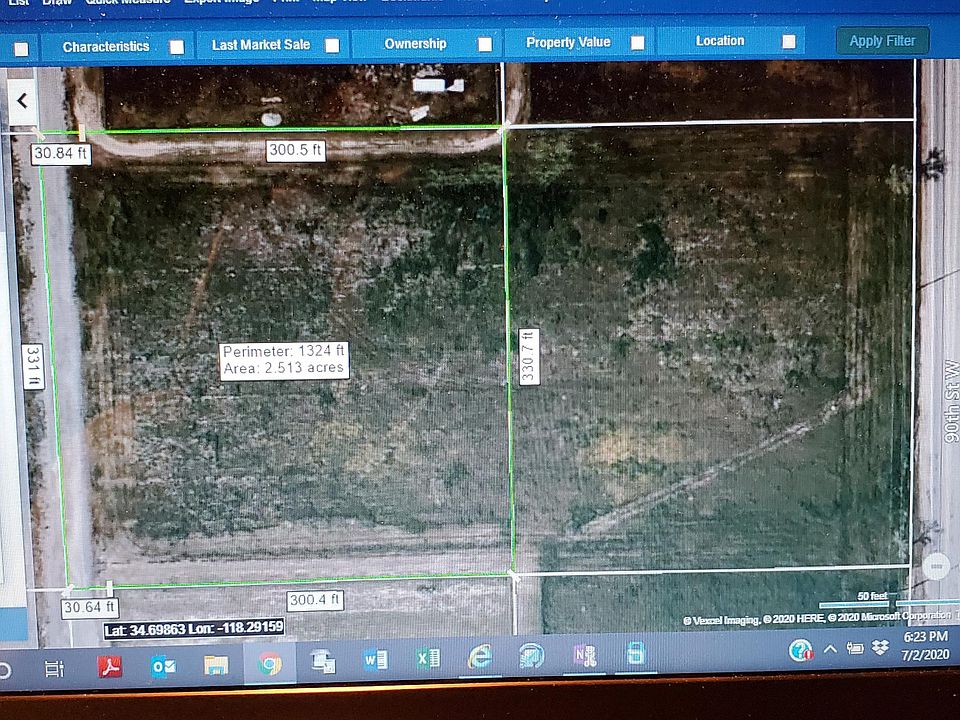Screen dimensions: 960x720
Task: Click the Perimeter and Area measurement label
Action: pos(284,360)
